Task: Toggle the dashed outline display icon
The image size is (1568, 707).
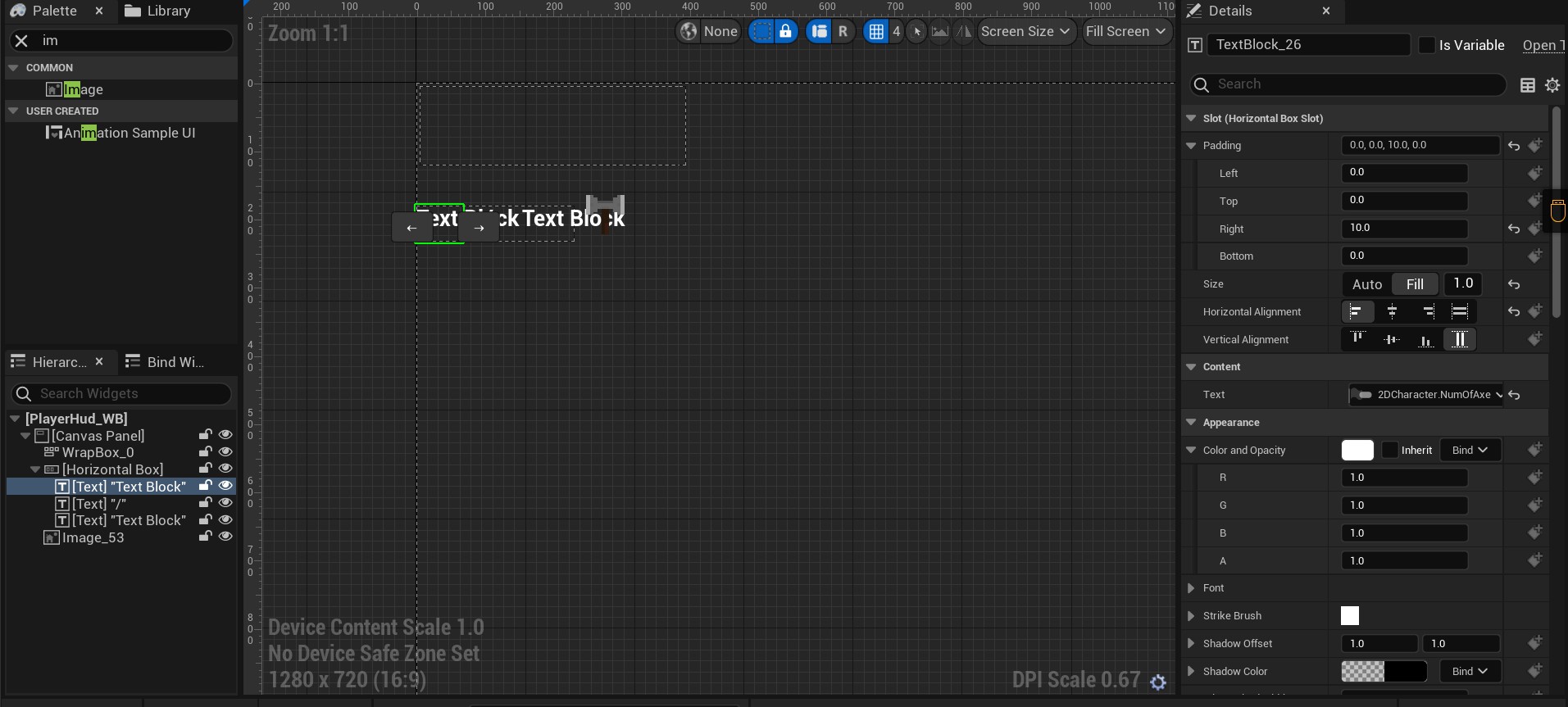Action: (762, 32)
